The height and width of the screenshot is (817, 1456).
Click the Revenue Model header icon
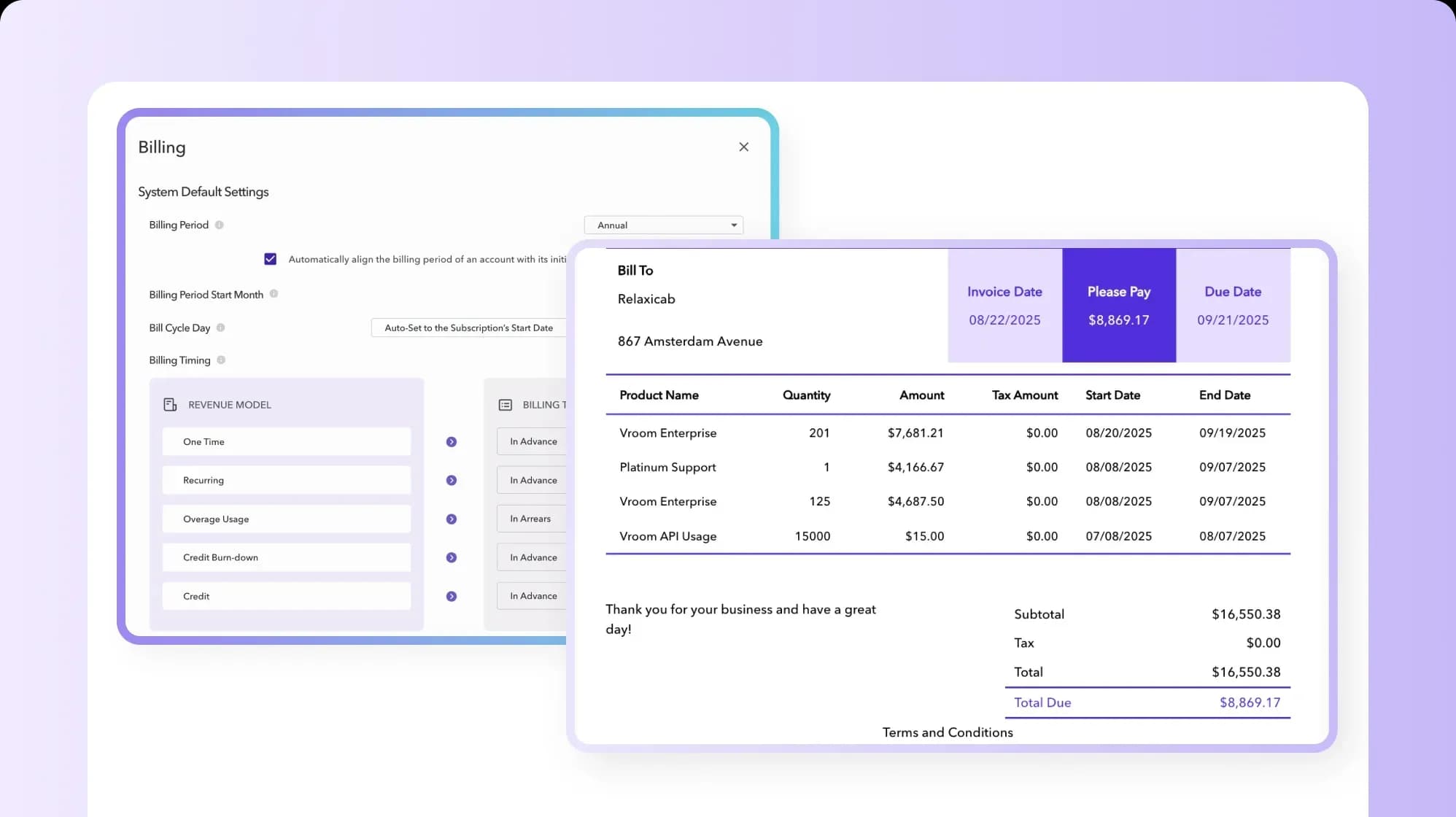point(170,405)
